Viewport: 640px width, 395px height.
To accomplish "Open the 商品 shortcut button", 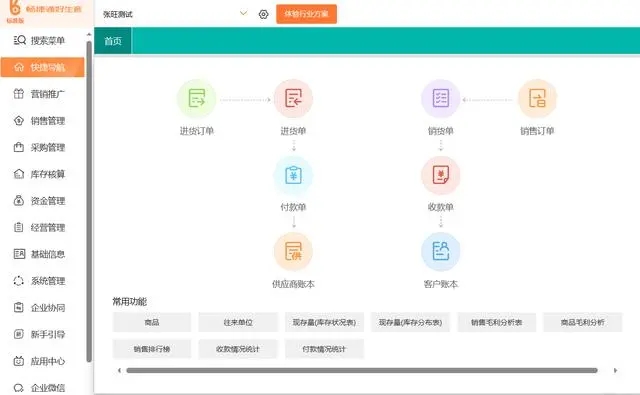I will (x=152, y=322).
